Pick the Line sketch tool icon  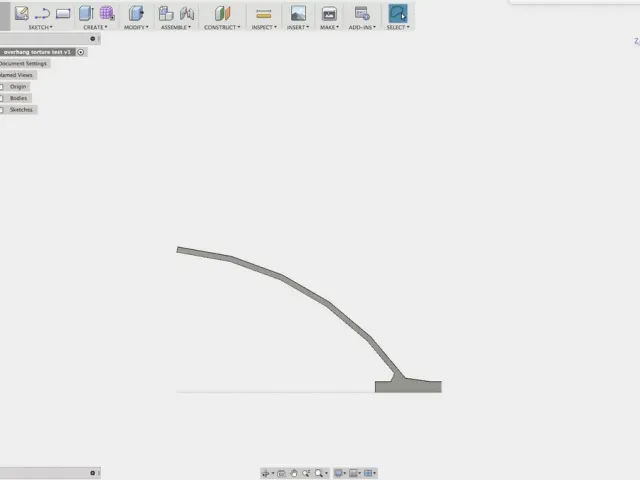tap(42, 14)
